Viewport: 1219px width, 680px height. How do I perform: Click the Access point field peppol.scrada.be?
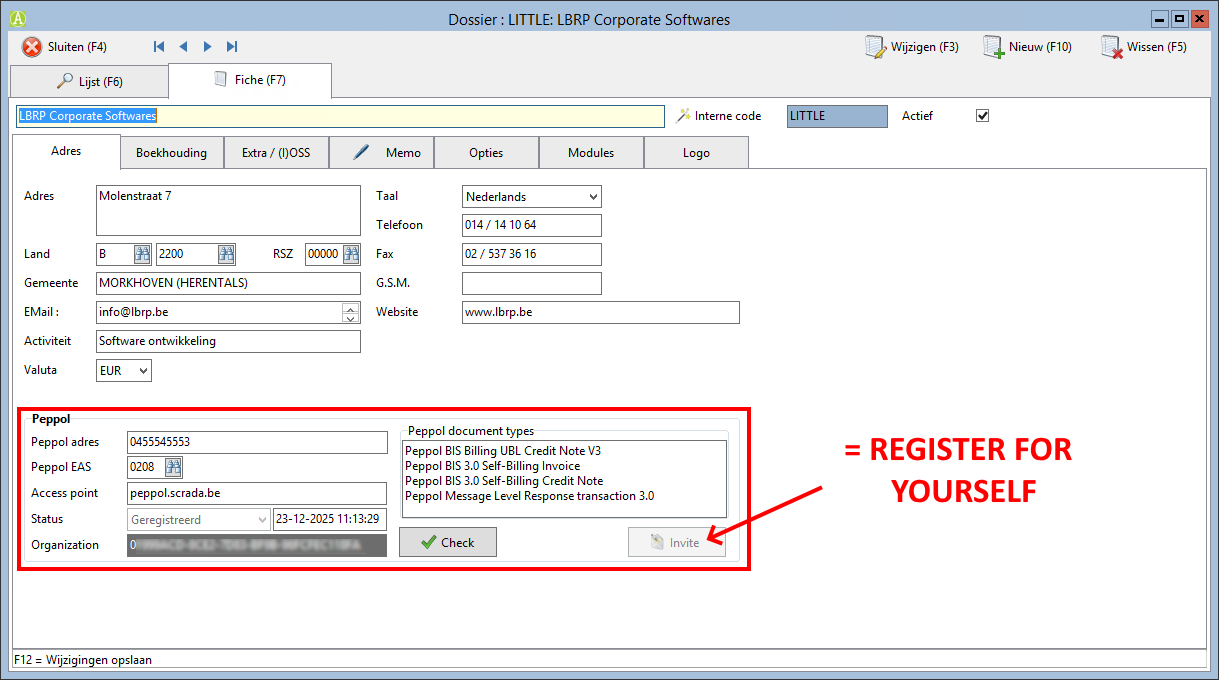[257, 493]
